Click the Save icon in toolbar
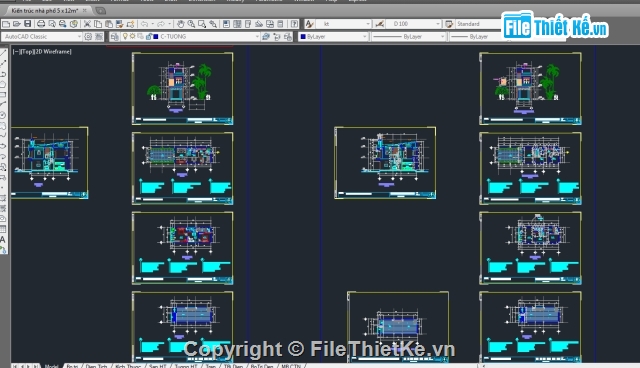 [x=28, y=24]
